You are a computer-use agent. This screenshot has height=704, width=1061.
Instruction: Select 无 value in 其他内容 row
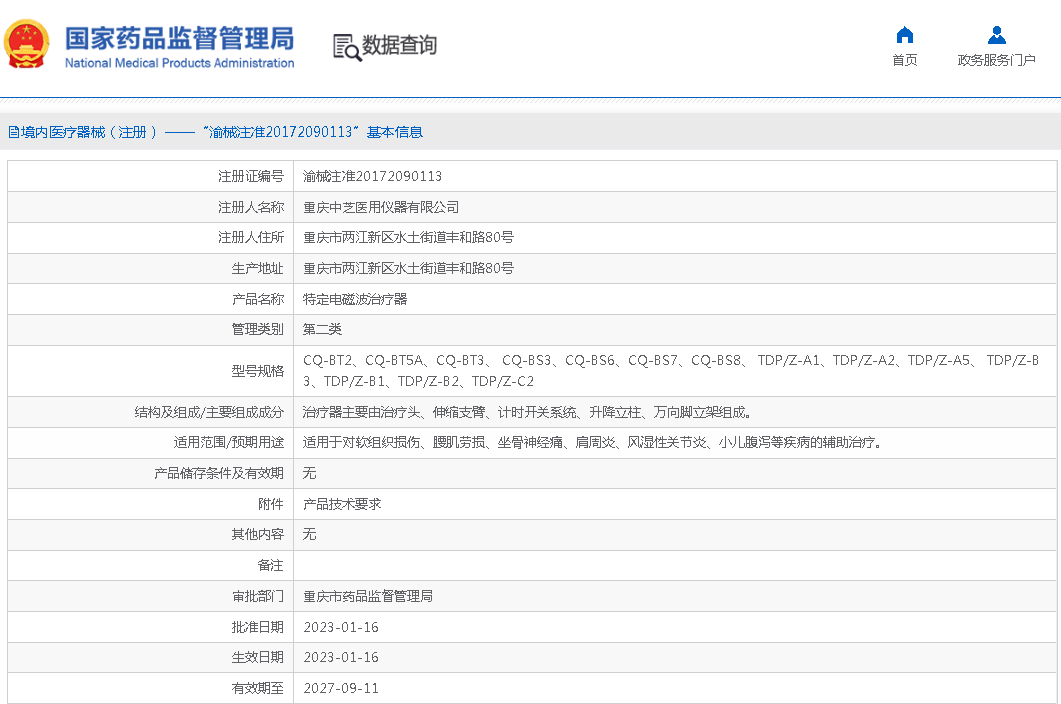[x=309, y=535]
